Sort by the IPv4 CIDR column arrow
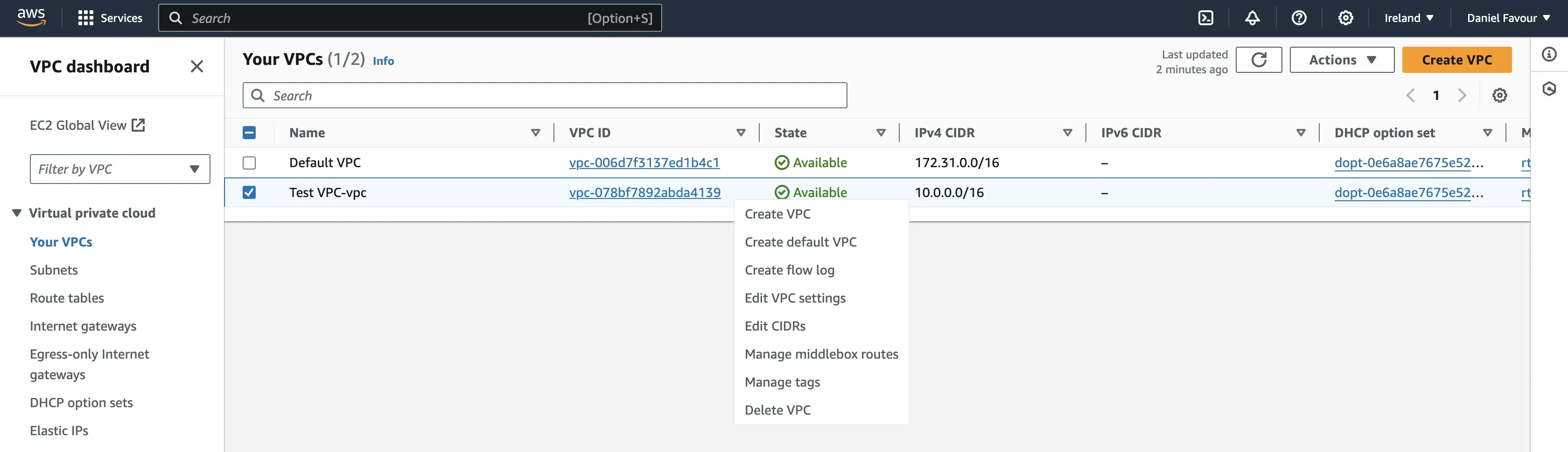This screenshot has height=452, width=1568. tap(1067, 132)
